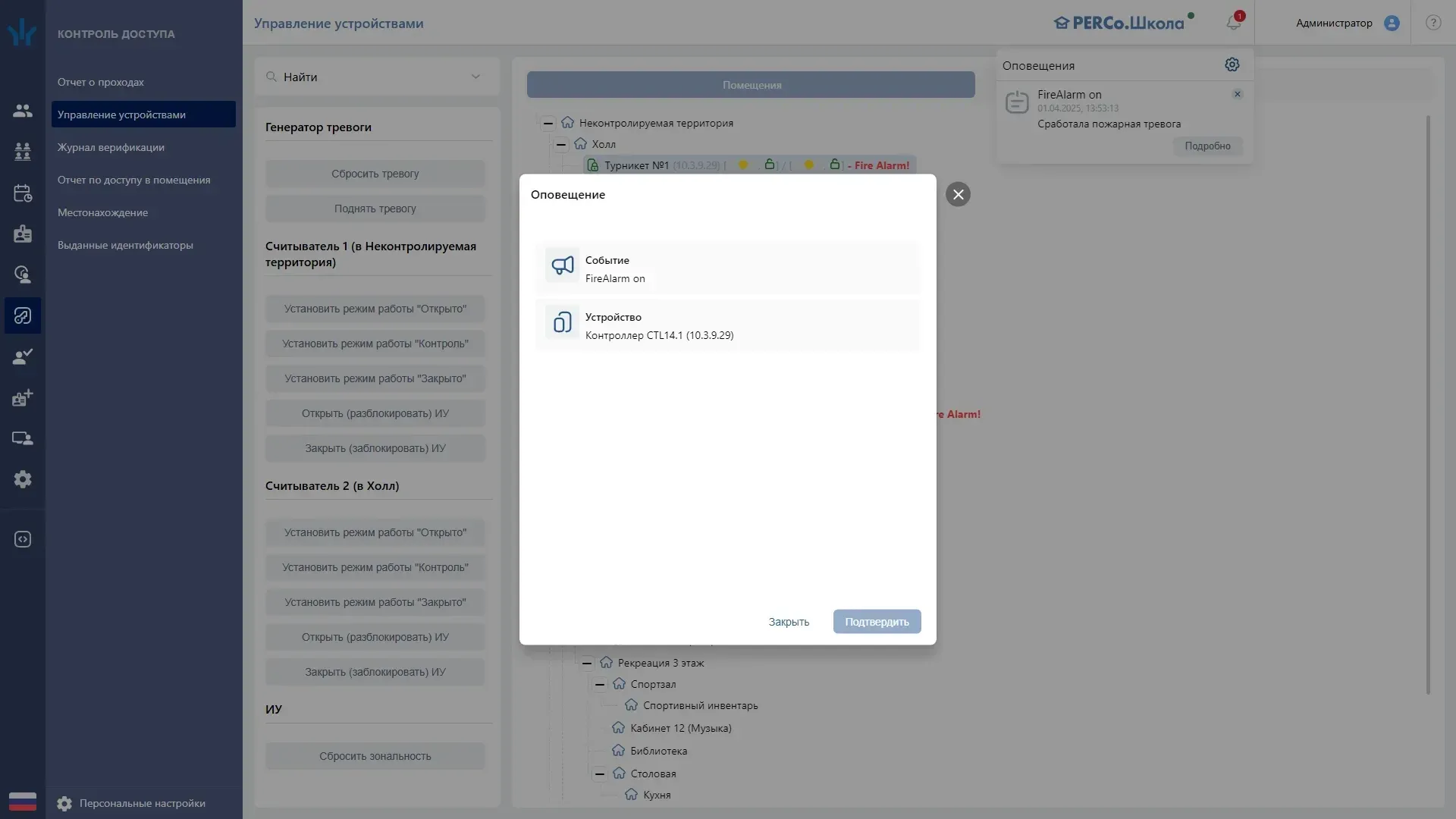Click the right panel vertical scrollbar

(x=1429, y=405)
